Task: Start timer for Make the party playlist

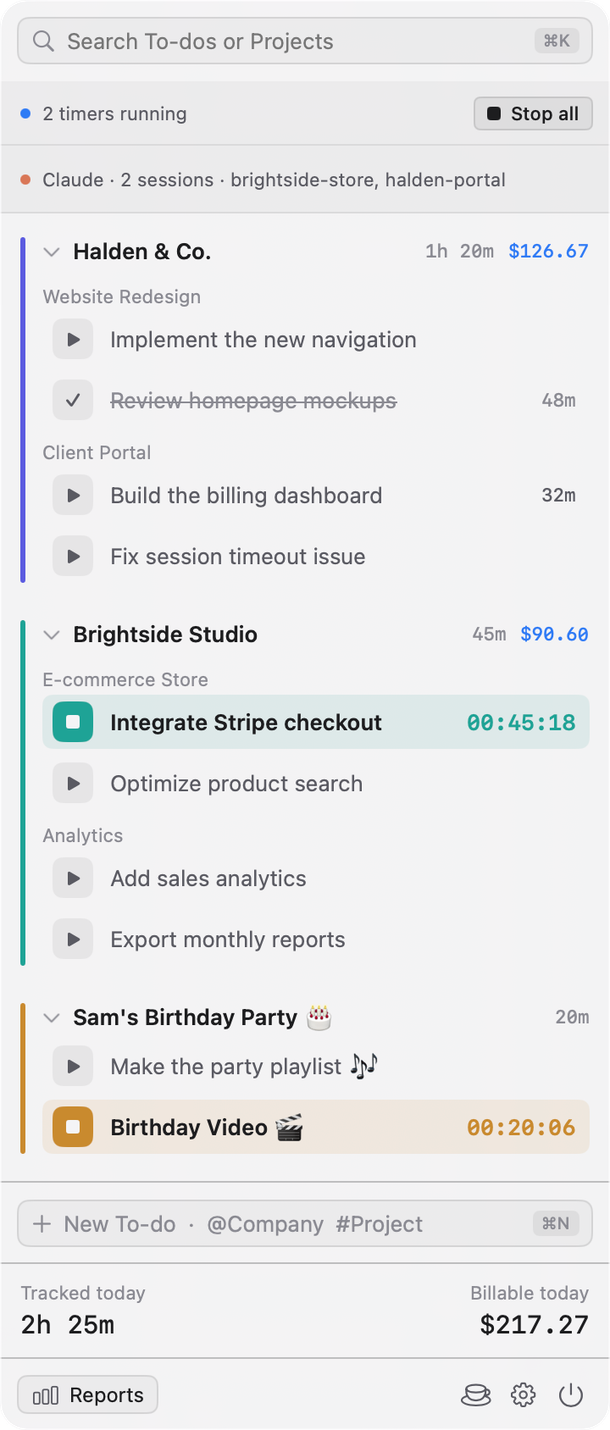Action: pos(73,1066)
